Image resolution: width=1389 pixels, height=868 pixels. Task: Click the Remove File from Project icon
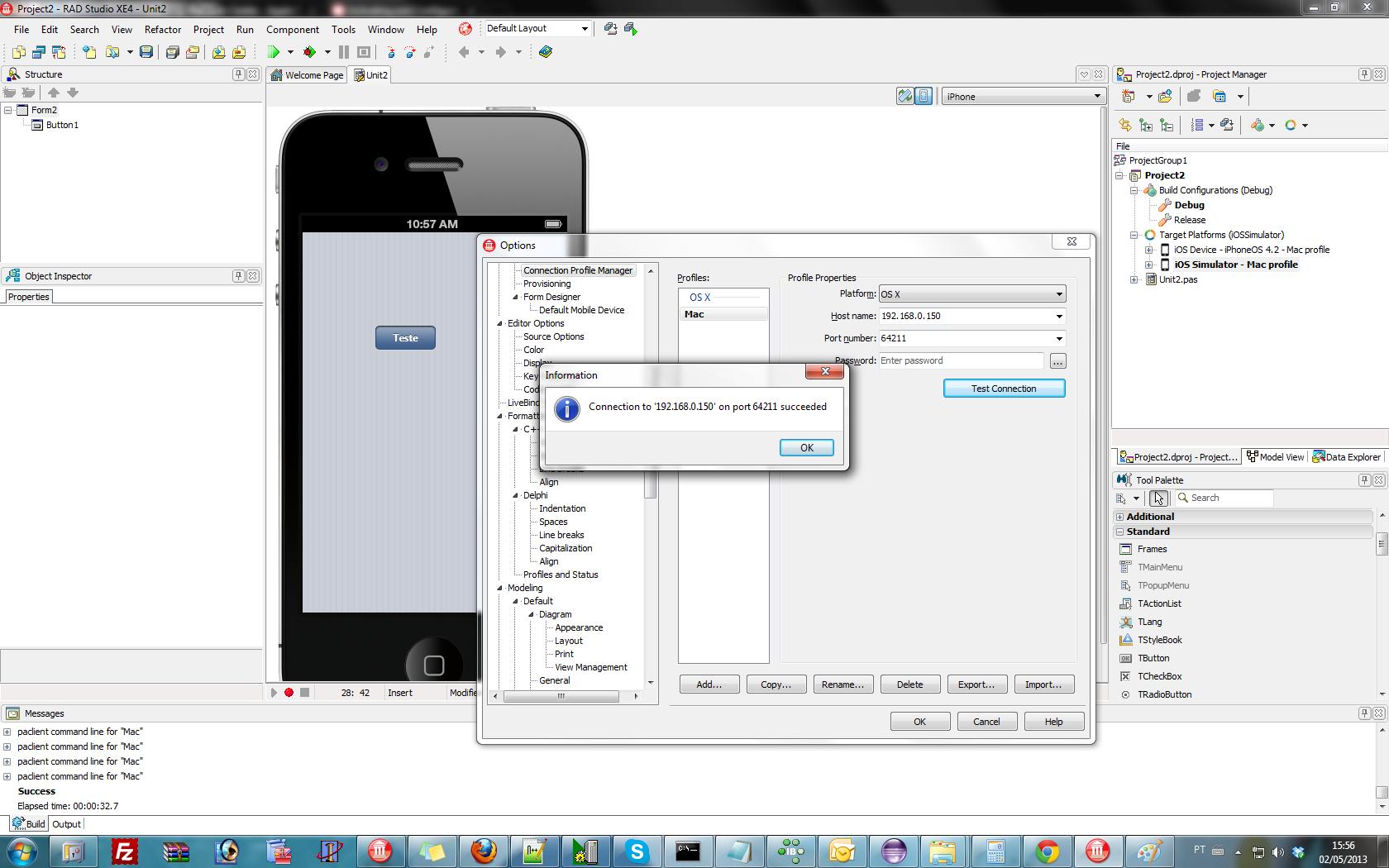point(239,52)
